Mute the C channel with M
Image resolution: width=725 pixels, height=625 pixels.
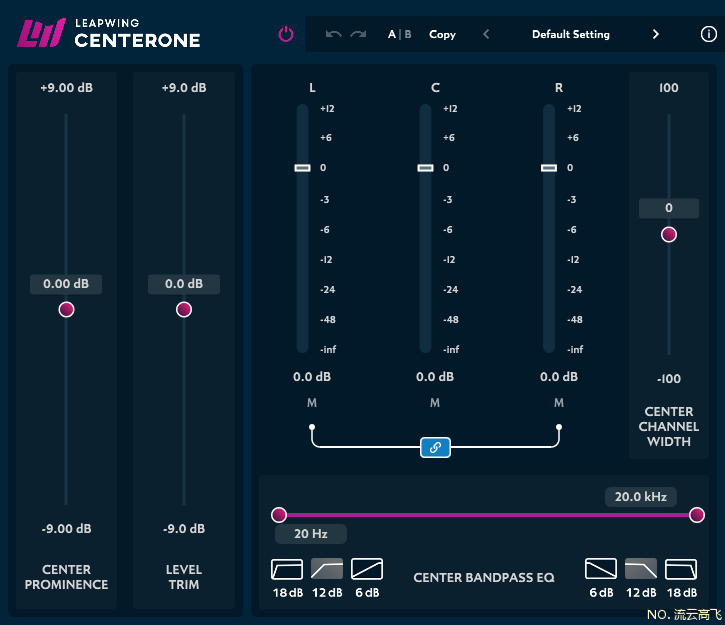(x=435, y=403)
